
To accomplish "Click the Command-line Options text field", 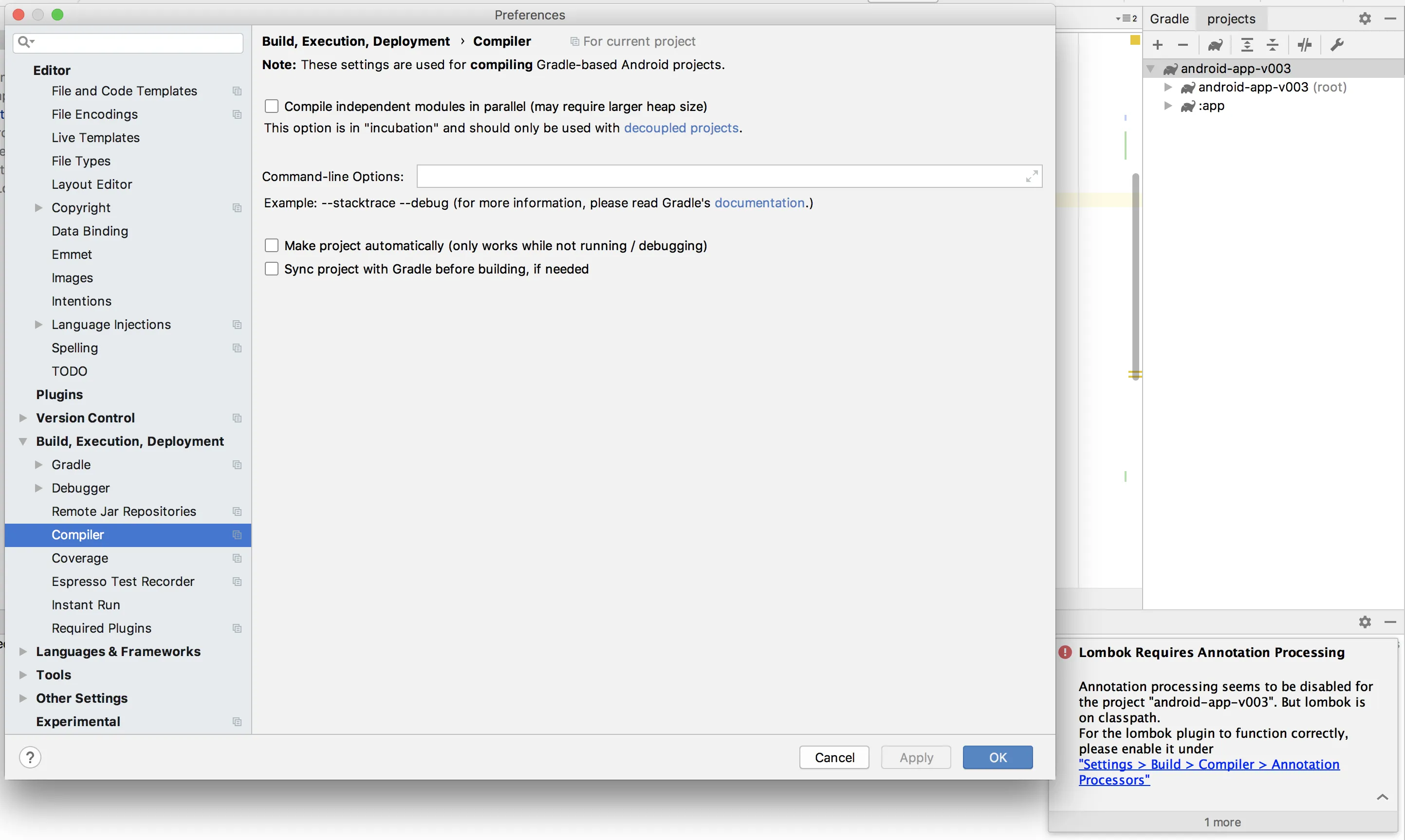I will coord(719,177).
